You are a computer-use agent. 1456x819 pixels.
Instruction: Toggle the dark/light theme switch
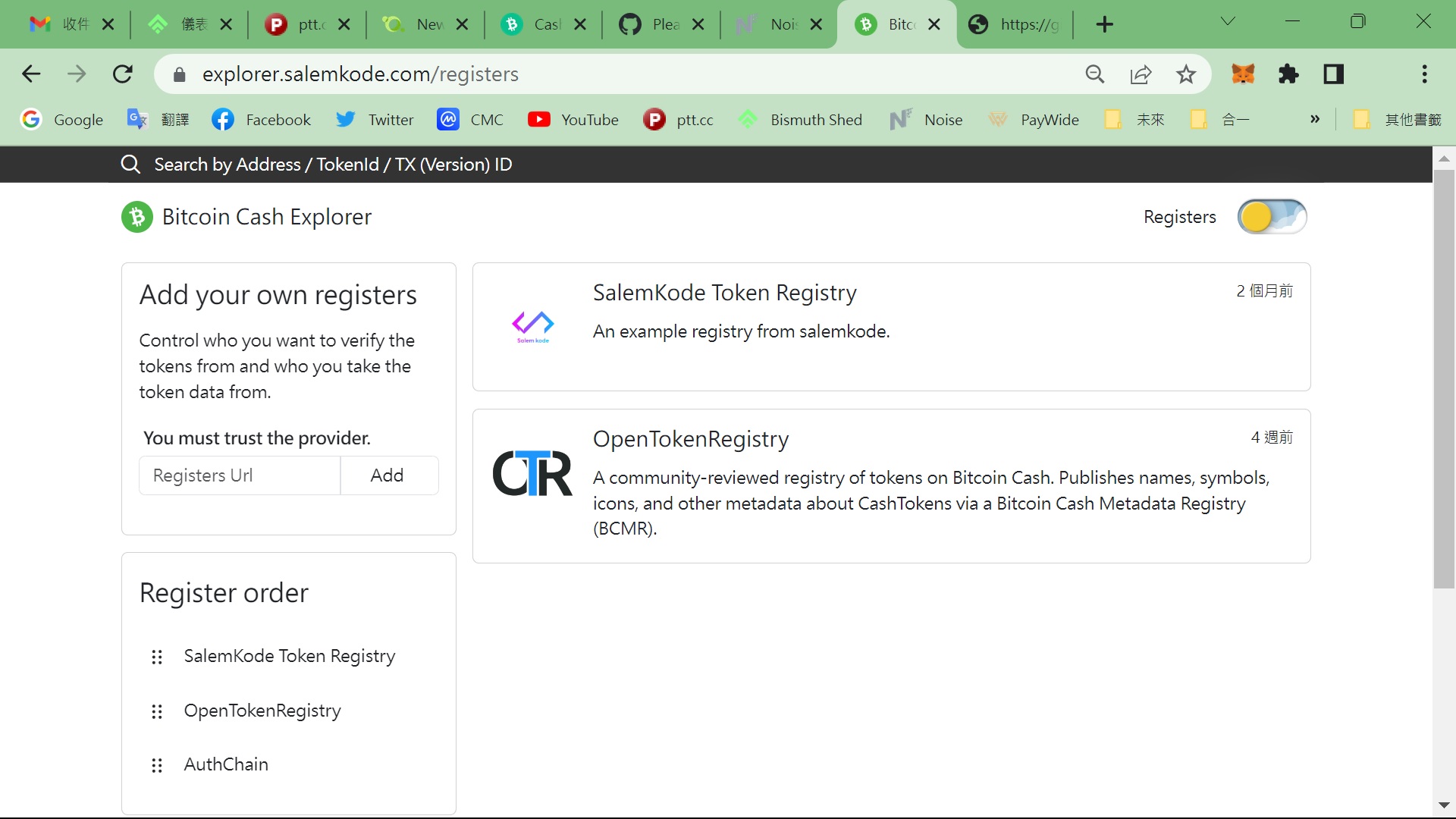[1272, 217]
